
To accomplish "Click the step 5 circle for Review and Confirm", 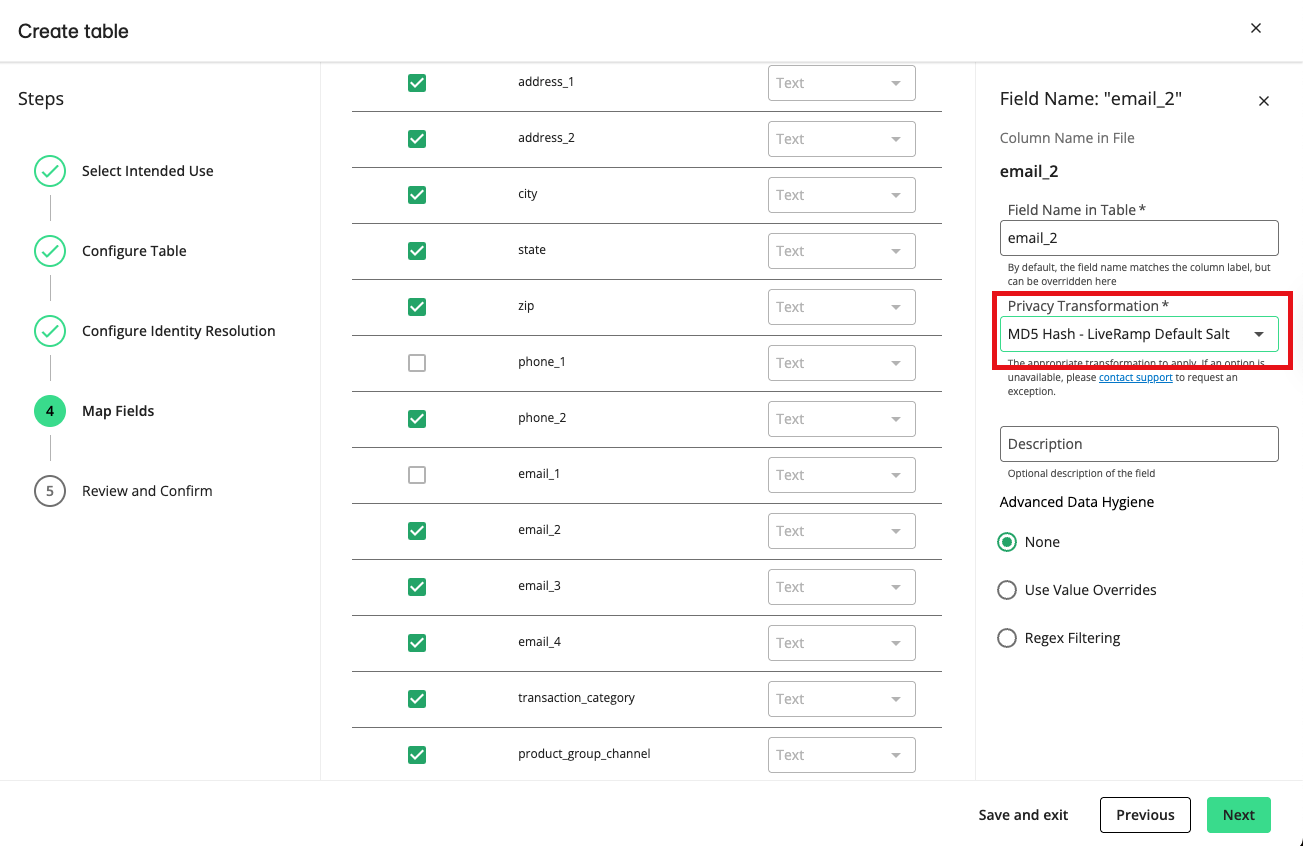I will click(x=50, y=491).
